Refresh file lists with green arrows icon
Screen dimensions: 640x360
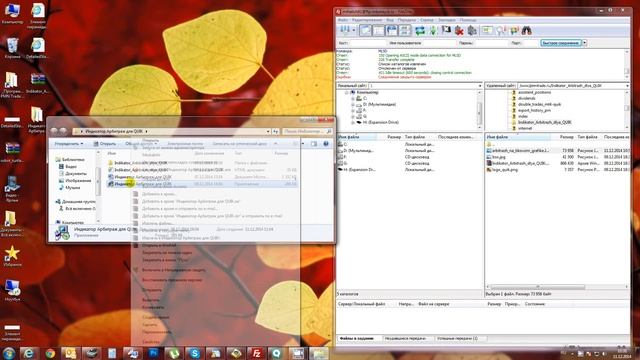(x=420, y=31)
